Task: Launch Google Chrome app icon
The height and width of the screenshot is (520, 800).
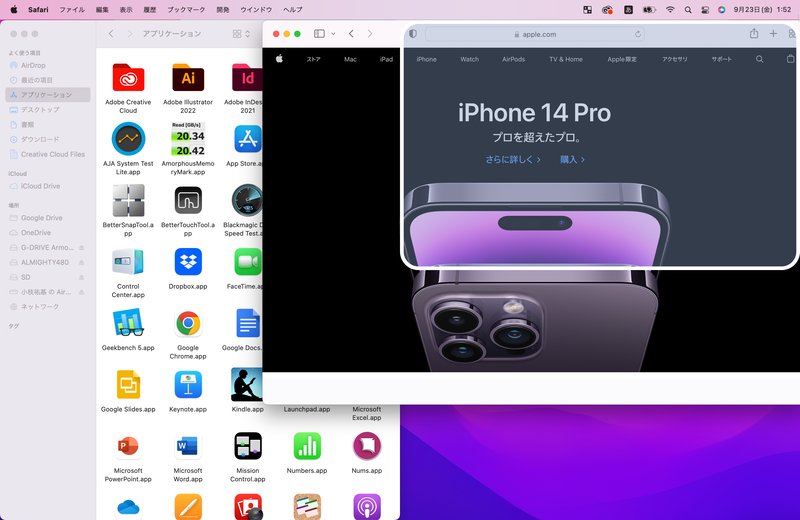Action: [x=188, y=324]
